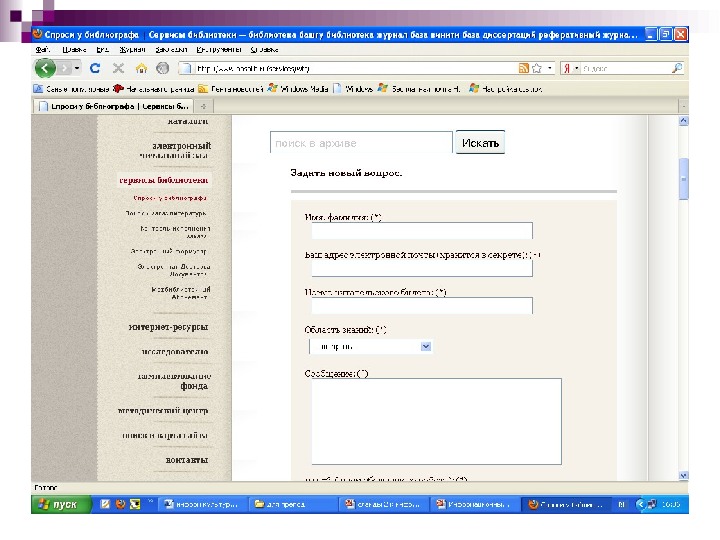This screenshot has width=720, height=540.
Task: Click the page scrollbar down arrow
Action: tap(684, 476)
